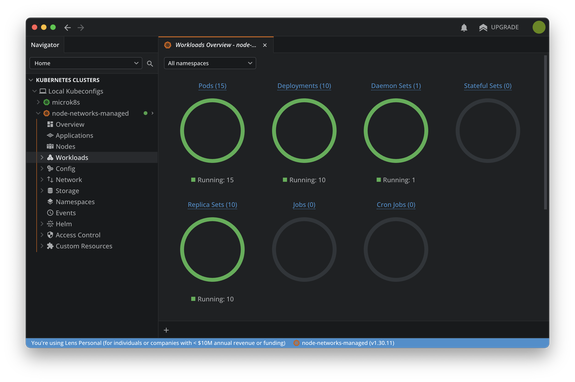
Task: Open the Deployments (10) link
Action: (x=304, y=86)
